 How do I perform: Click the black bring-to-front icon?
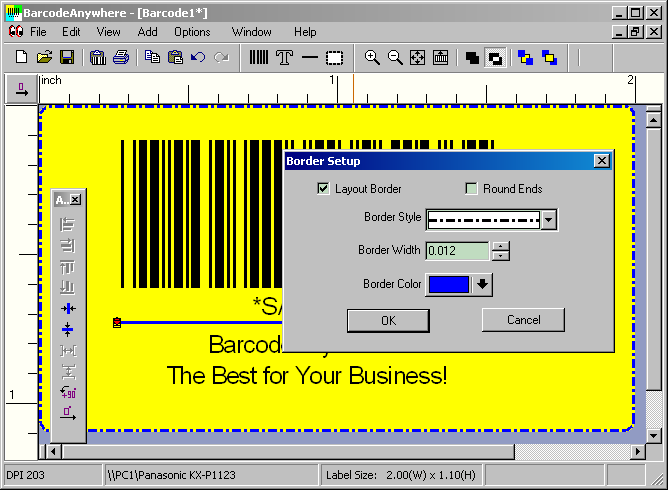point(472,58)
